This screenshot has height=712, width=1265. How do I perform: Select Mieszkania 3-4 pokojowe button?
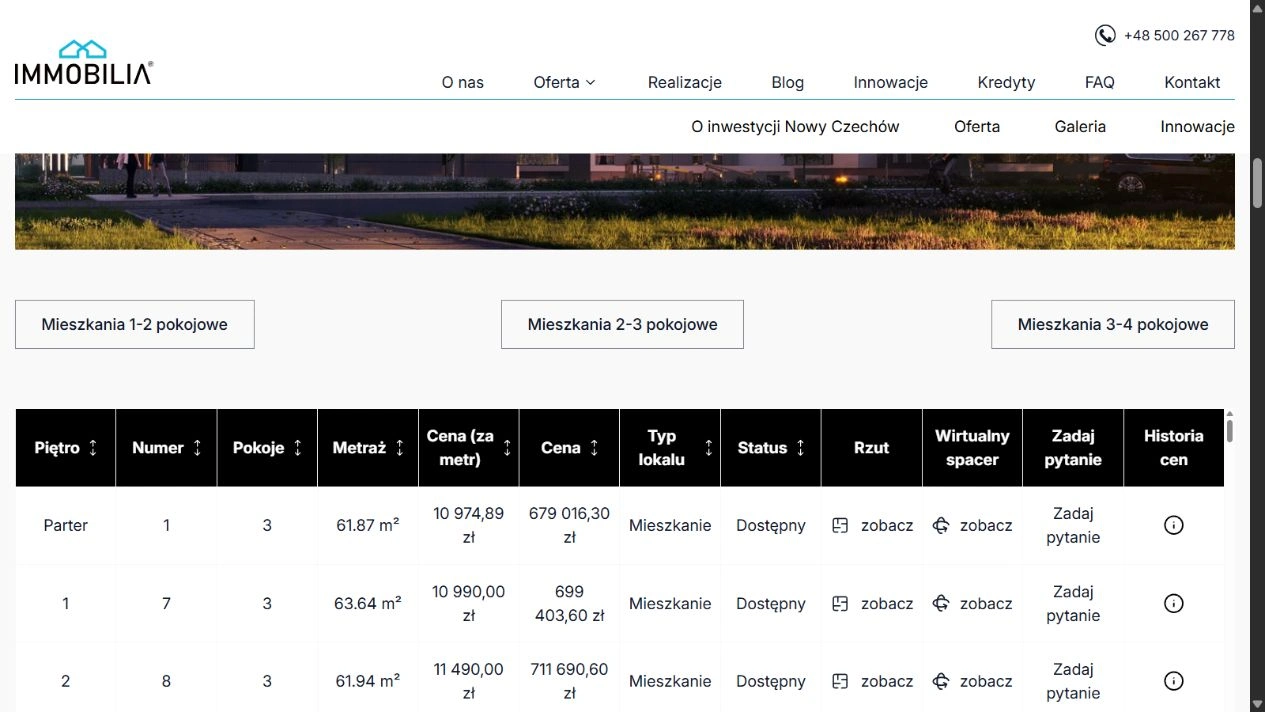pyautogui.click(x=1113, y=324)
